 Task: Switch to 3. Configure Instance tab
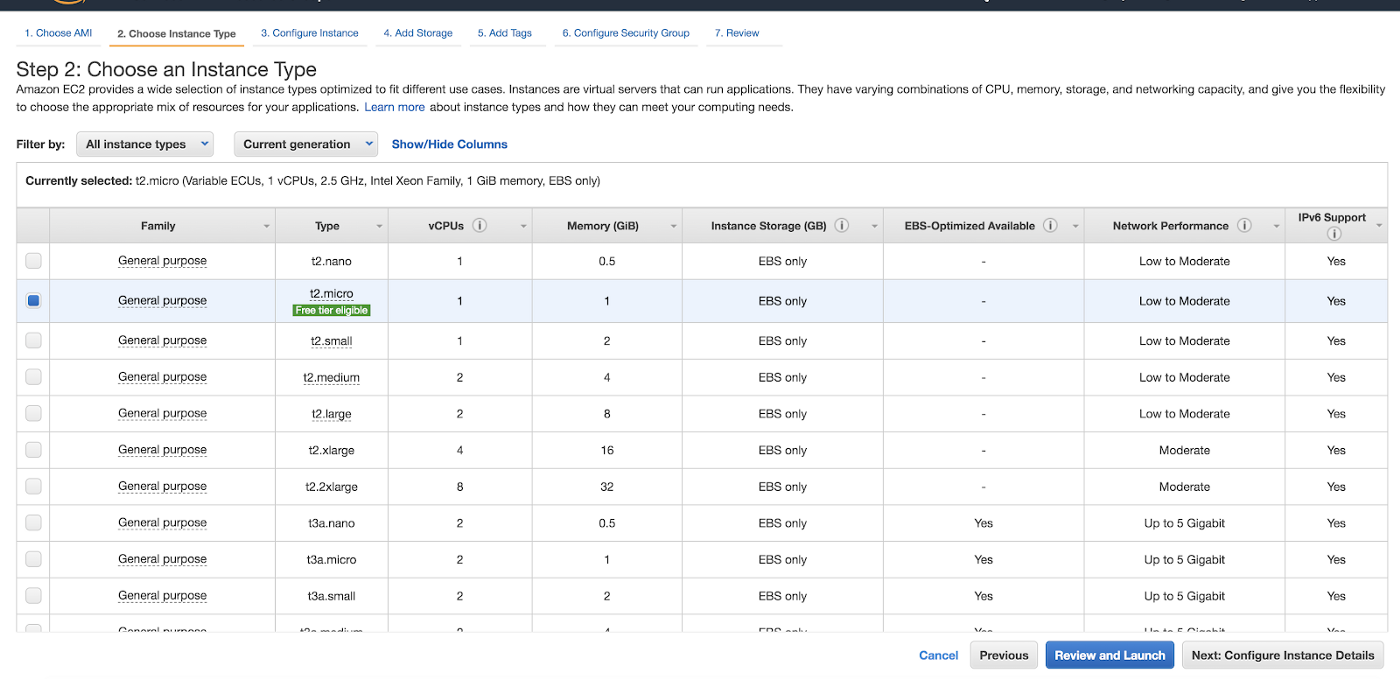[310, 33]
